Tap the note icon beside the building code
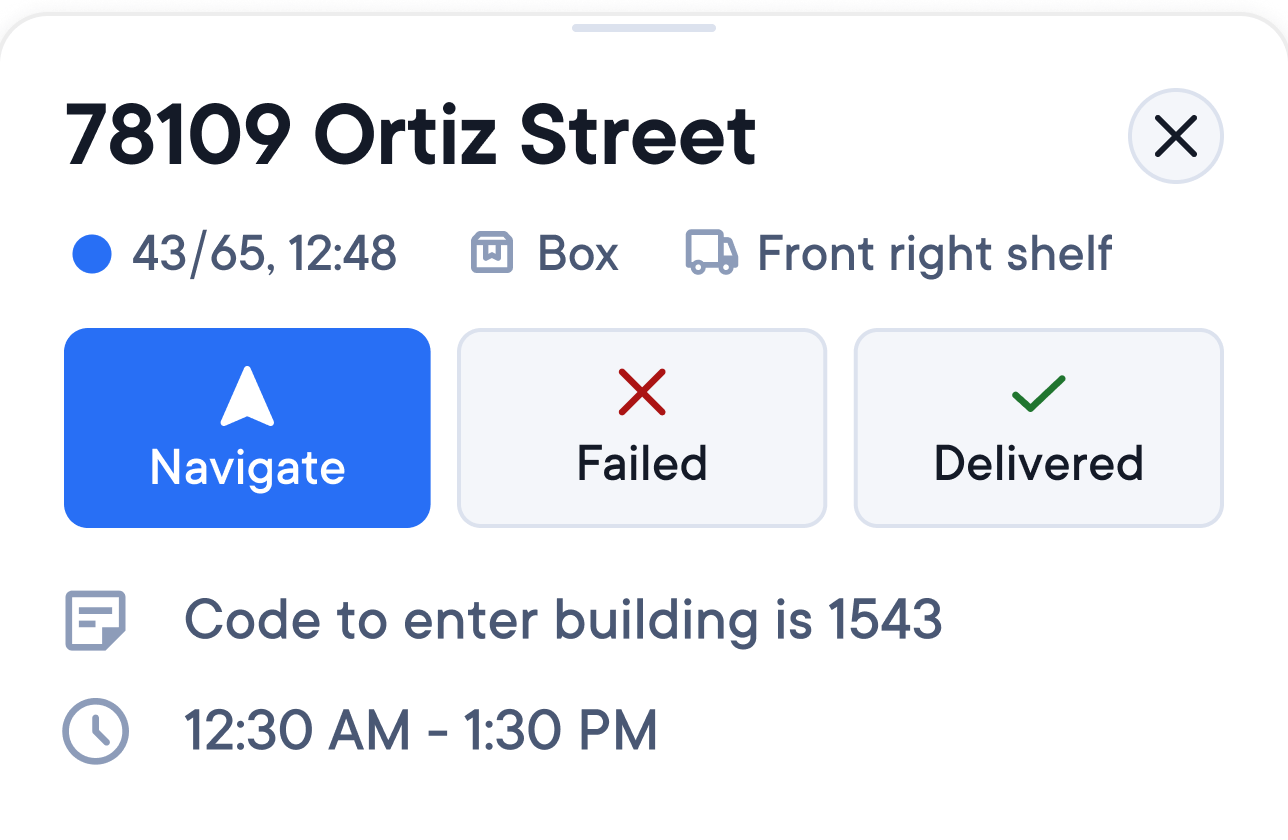This screenshot has height=840, width=1288. [x=95, y=620]
